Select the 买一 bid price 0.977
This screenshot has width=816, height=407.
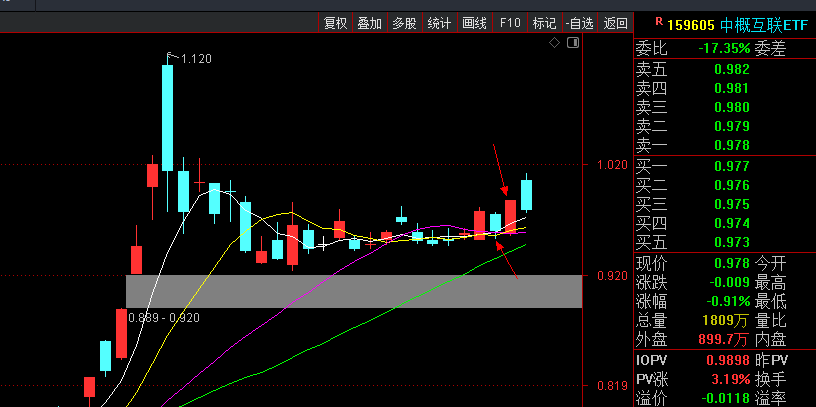point(732,166)
